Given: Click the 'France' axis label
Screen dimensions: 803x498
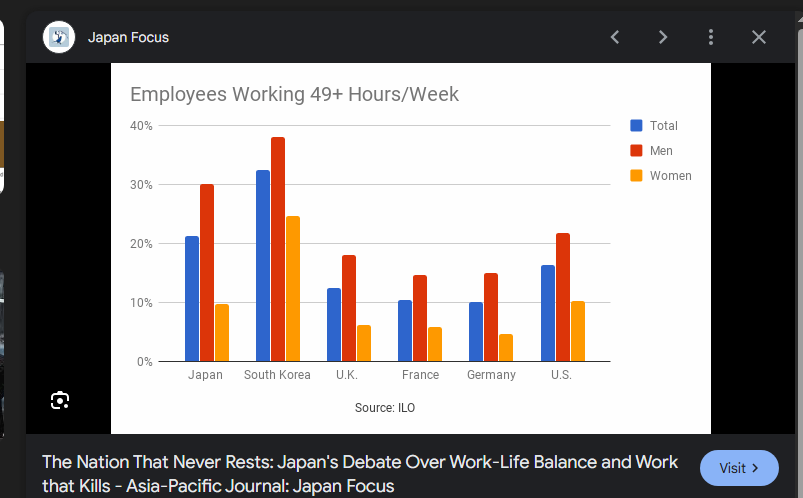Looking at the screenshot, I should pos(420,375).
